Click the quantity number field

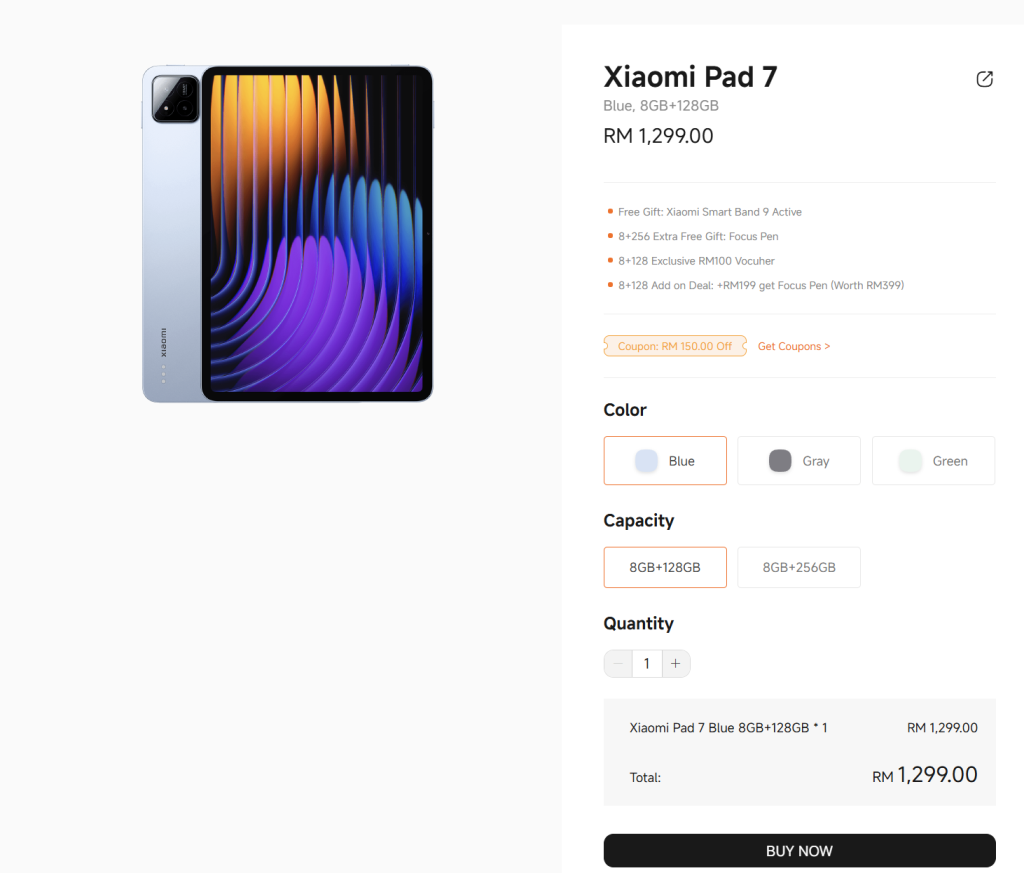[647, 664]
